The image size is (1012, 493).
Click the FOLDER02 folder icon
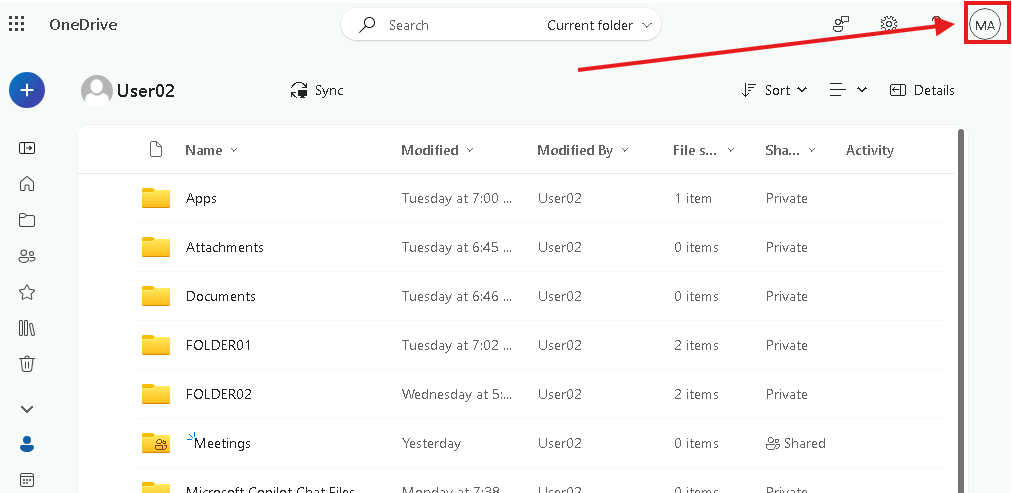click(x=156, y=394)
